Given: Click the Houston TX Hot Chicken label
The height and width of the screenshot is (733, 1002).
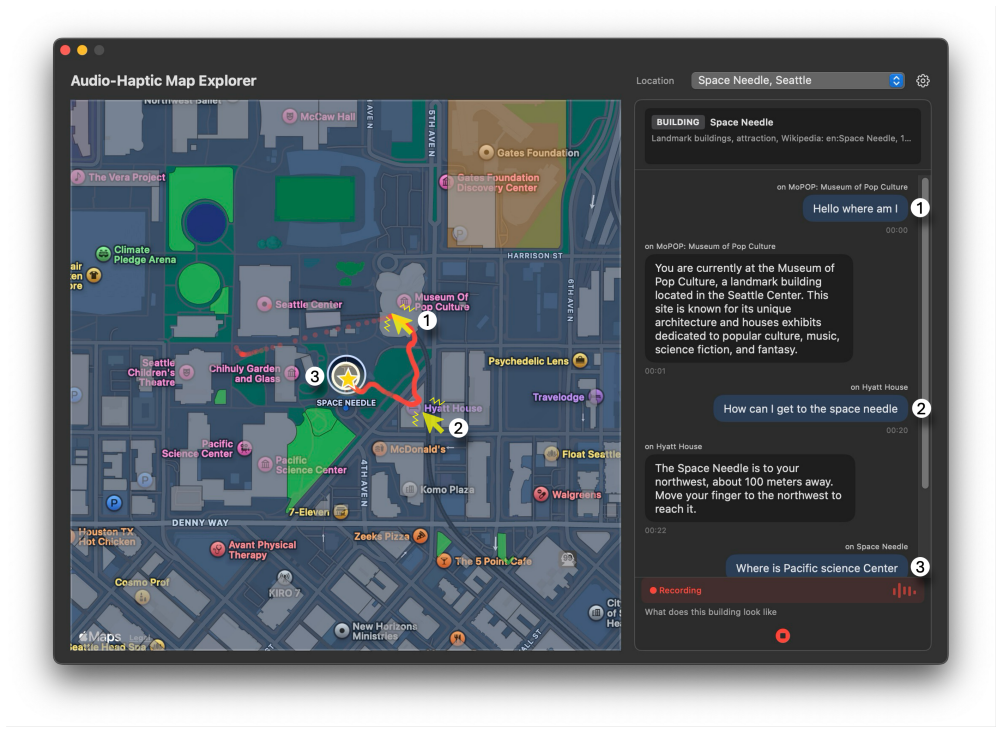Looking at the screenshot, I should (106, 537).
